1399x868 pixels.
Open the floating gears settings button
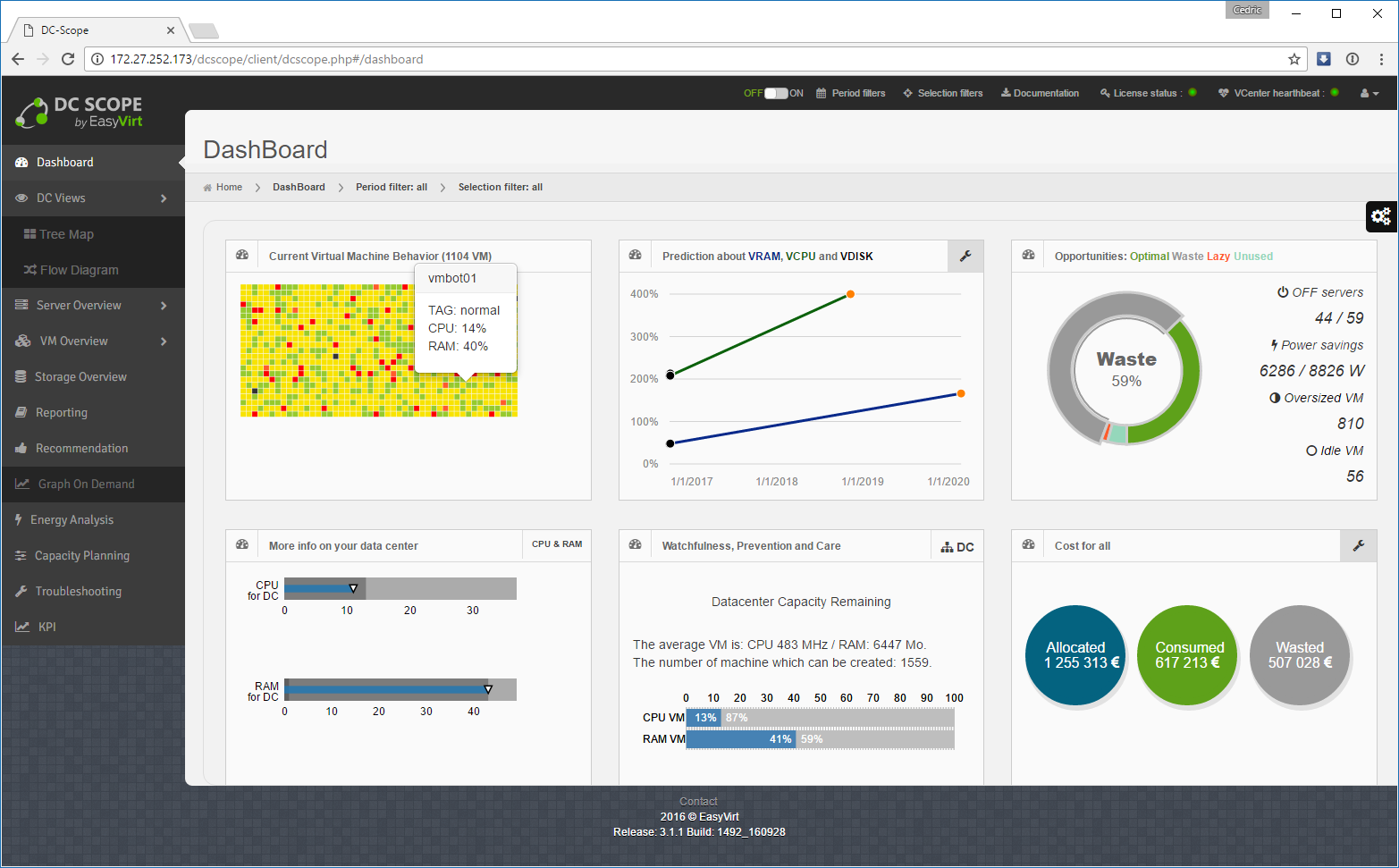click(1381, 216)
